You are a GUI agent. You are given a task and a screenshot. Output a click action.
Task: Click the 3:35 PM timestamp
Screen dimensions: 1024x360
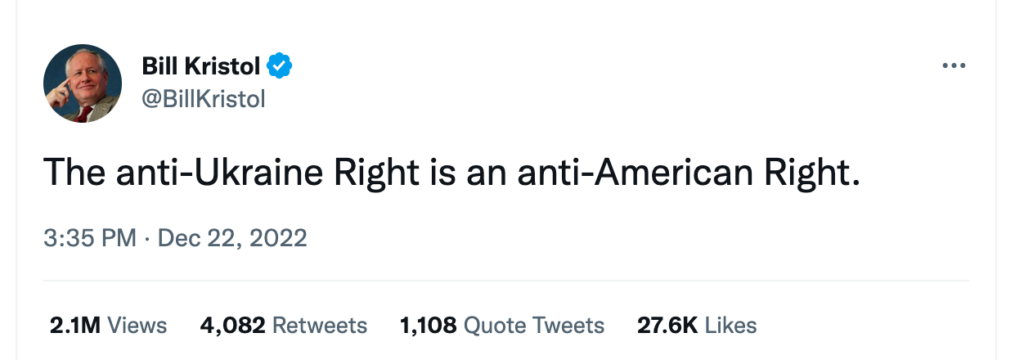pyautogui.click(x=89, y=238)
